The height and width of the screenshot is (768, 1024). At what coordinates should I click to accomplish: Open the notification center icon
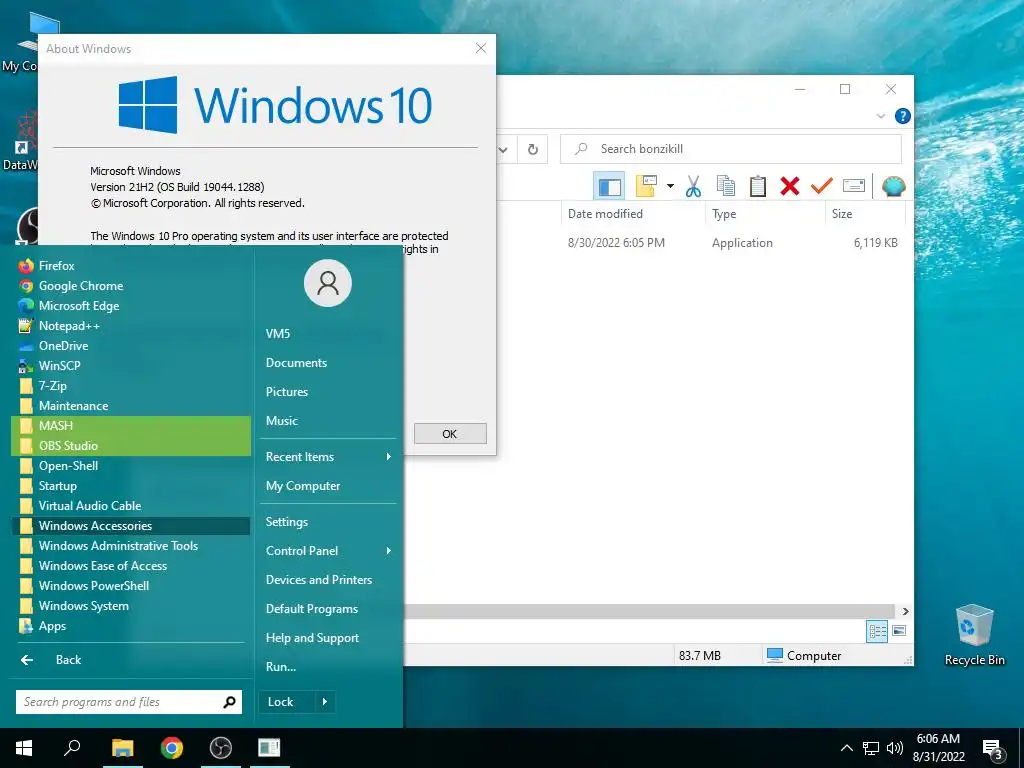coord(992,748)
